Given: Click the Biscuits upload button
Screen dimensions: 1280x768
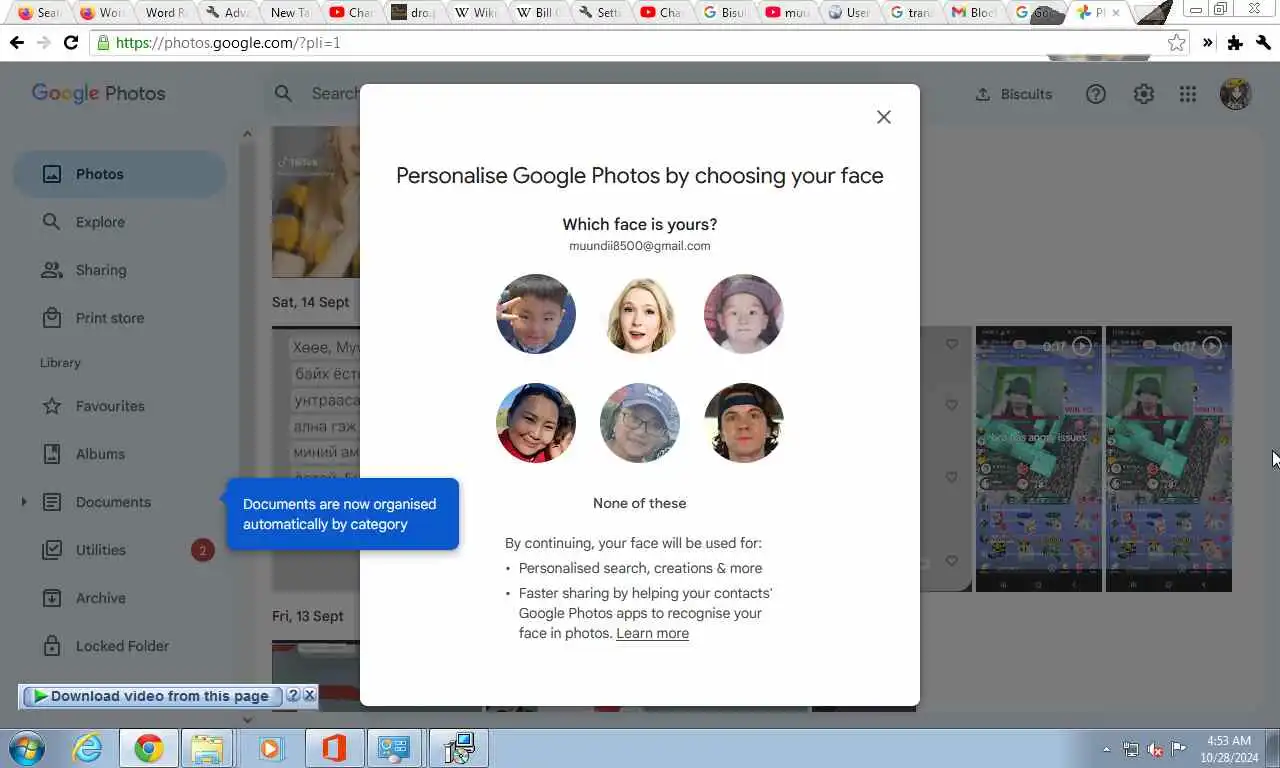Looking at the screenshot, I should click(1014, 94).
